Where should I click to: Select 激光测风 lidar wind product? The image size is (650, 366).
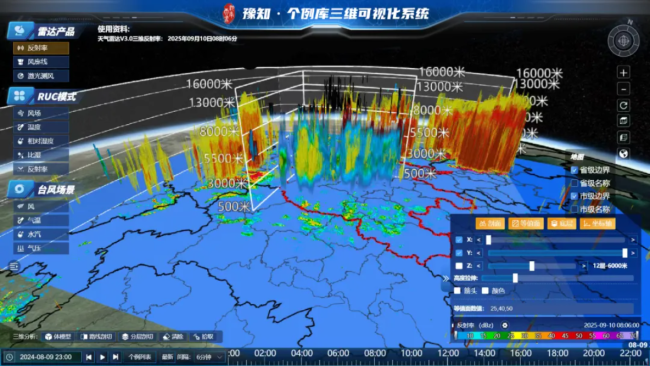tap(41, 76)
